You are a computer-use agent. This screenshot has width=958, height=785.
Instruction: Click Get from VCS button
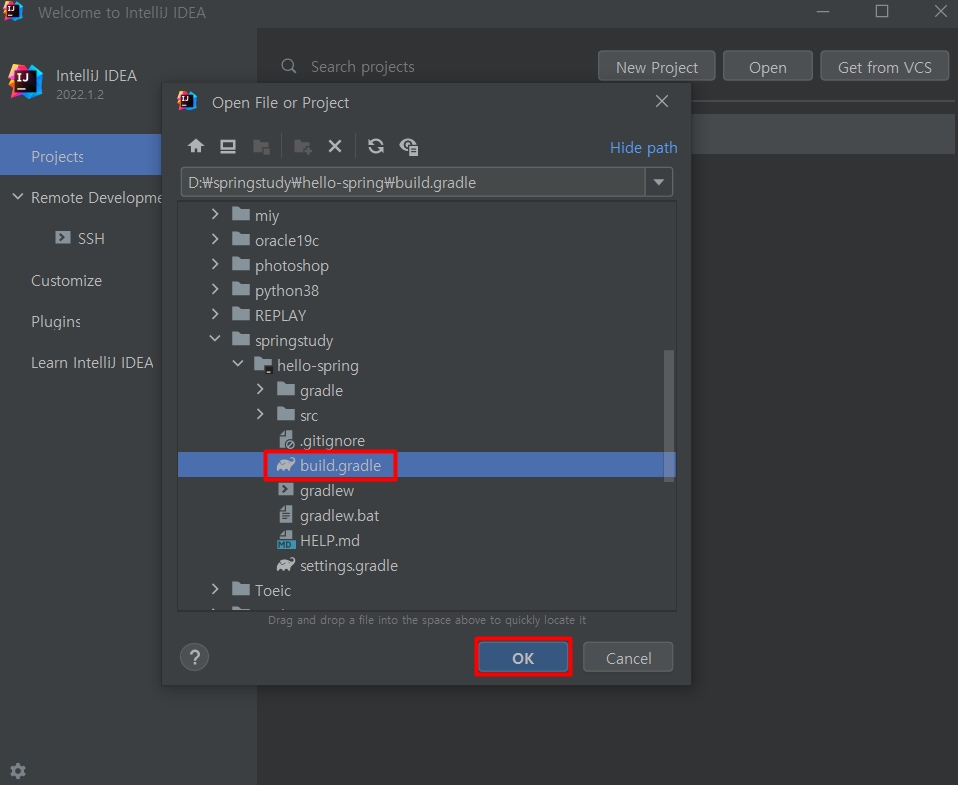(885, 66)
